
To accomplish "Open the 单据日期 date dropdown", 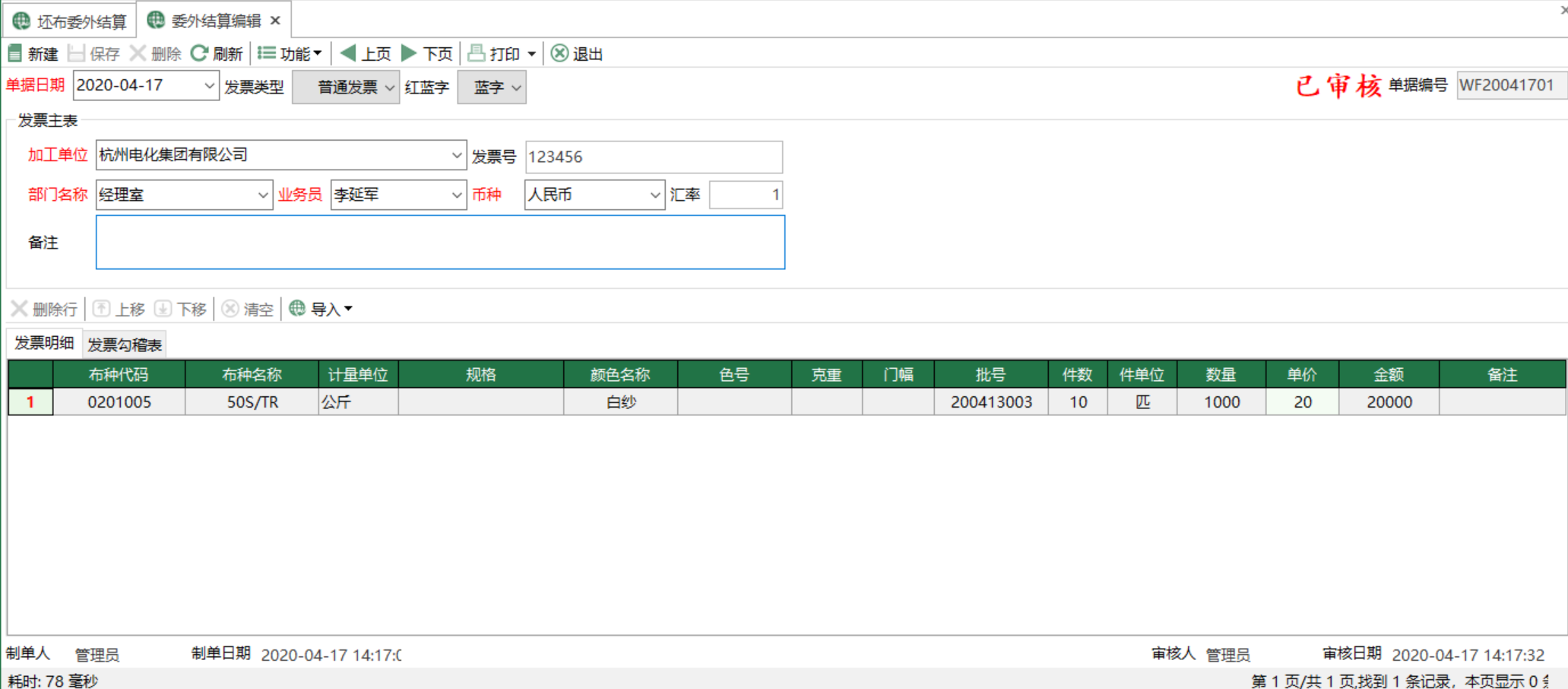I will click(x=209, y=86).
